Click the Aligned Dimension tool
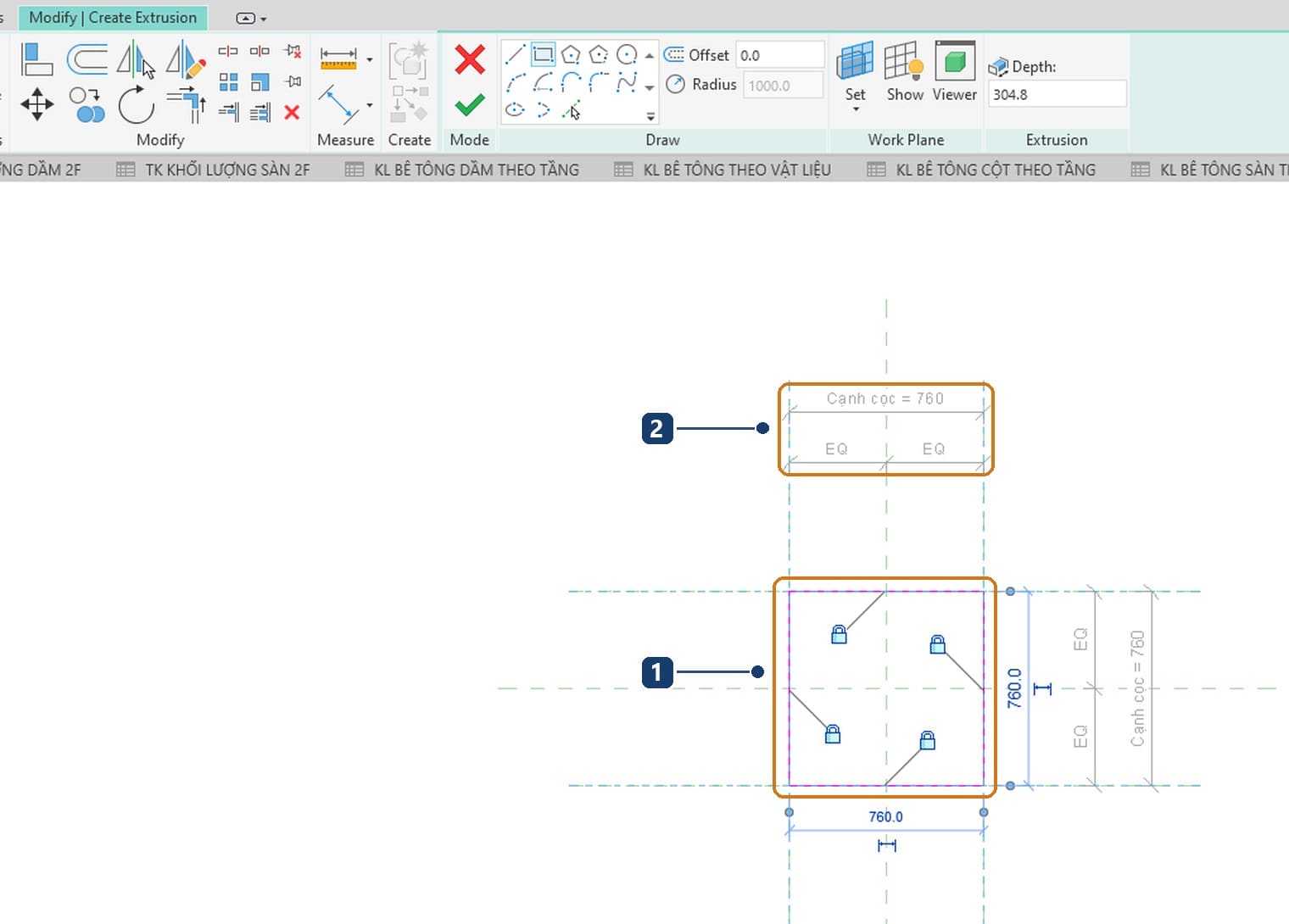 pos(338,59)
